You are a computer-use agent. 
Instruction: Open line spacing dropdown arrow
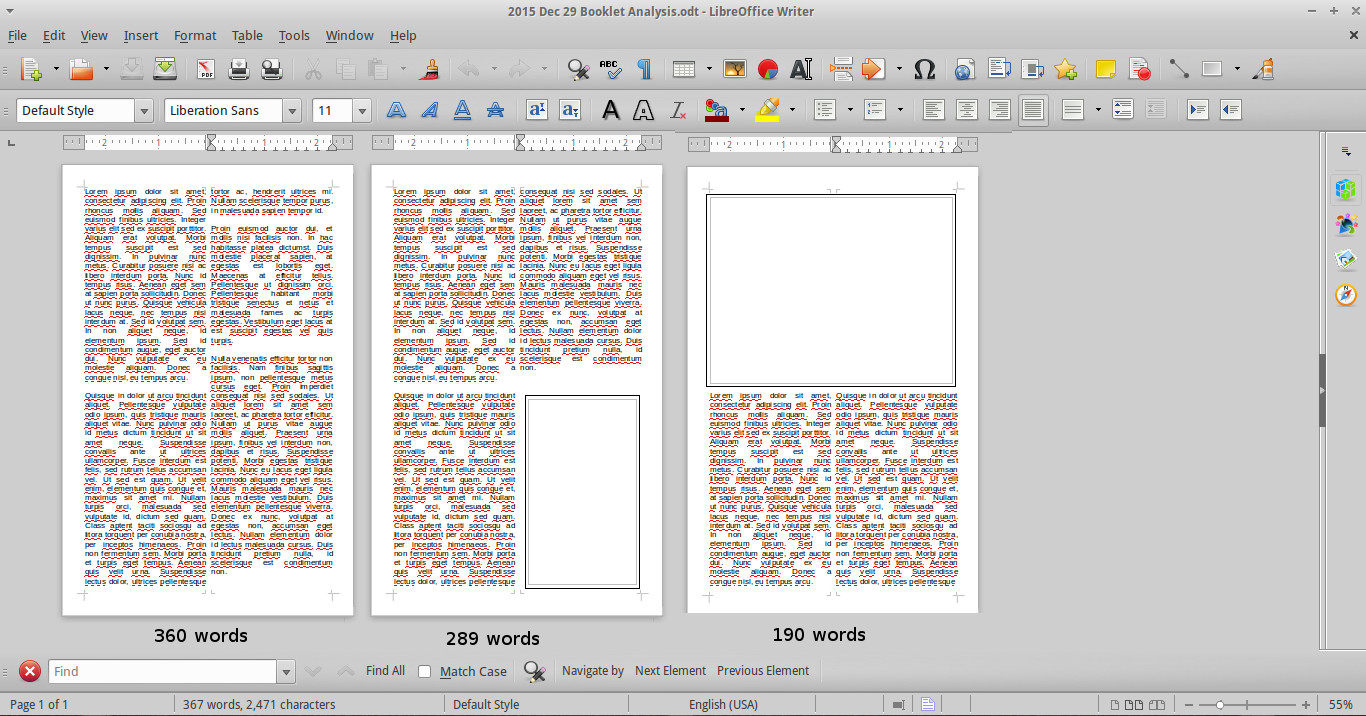[x=1098, y=110]
